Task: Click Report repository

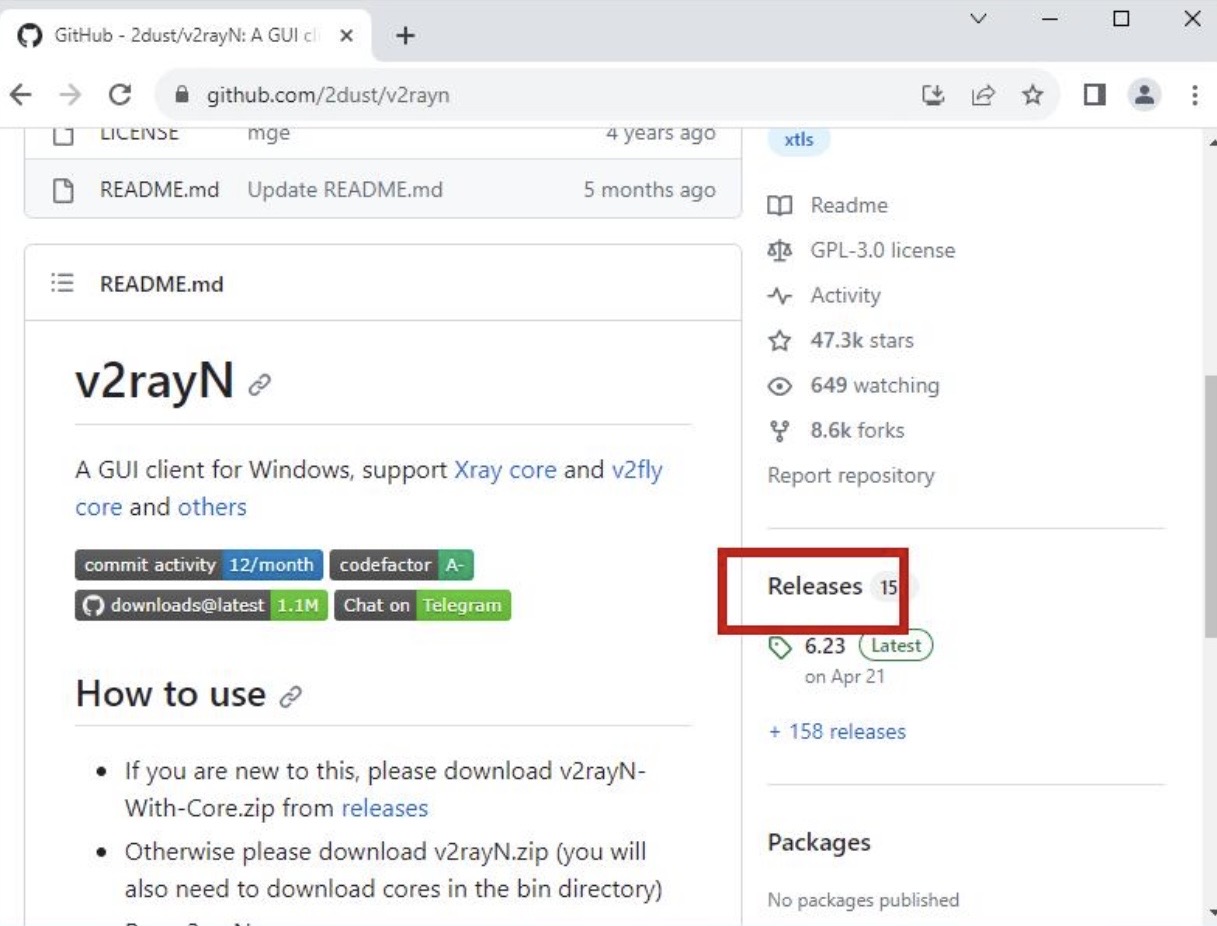Action: pos(851,475)
